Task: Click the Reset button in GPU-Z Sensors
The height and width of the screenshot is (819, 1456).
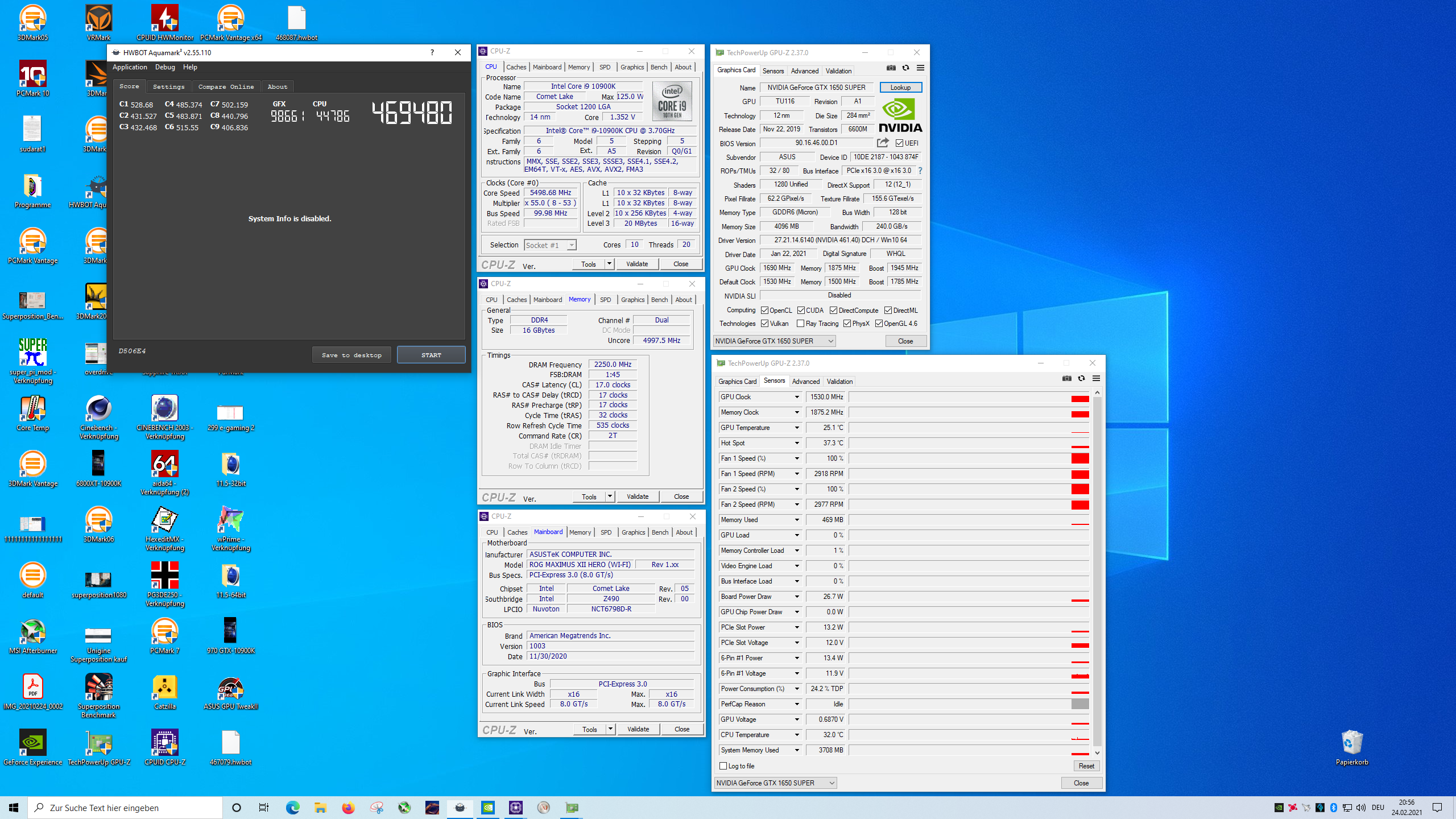Action: pyautogui.click(x=1086, y=766)
